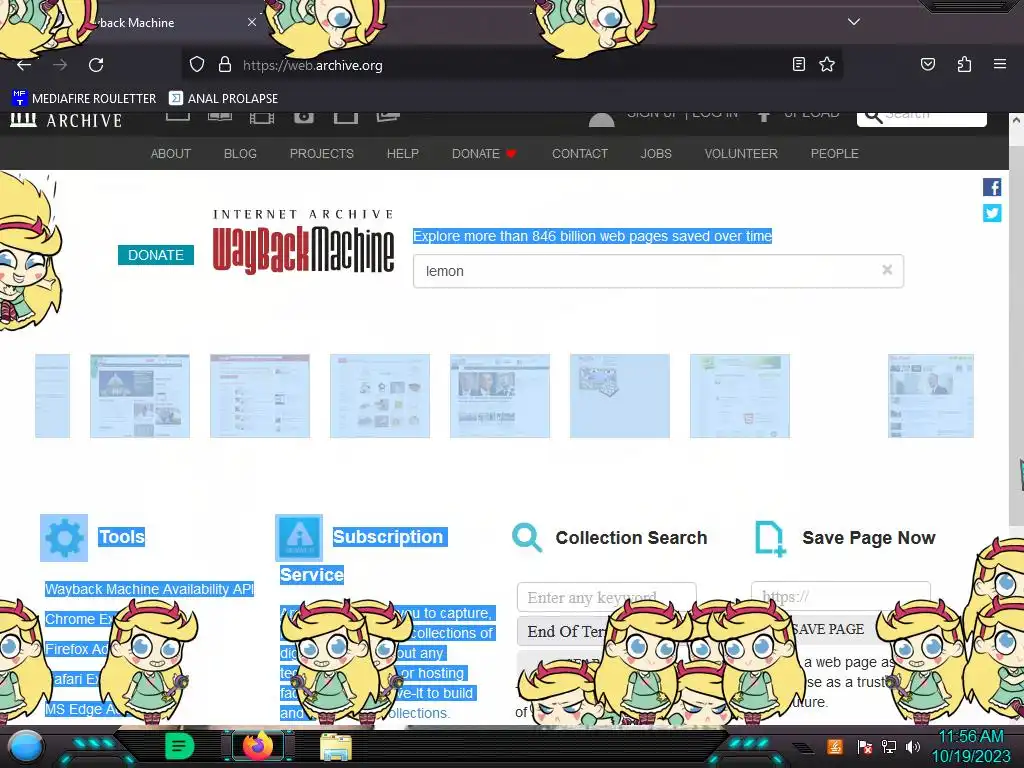Open the VOLUNTEER menu item

pos(741,153)
